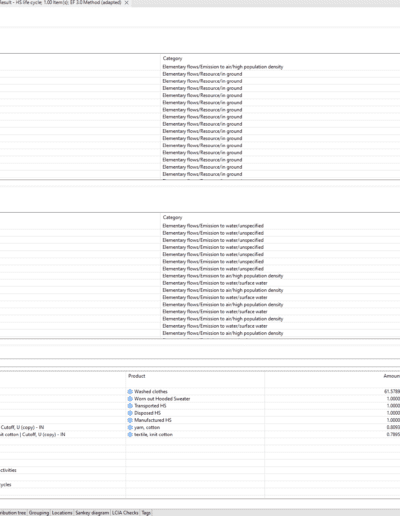
Task: Select the Transported HS flow icon
Action: pos(130,406)
